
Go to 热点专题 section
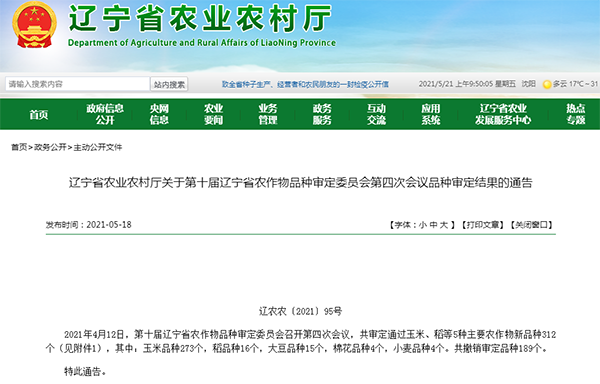pyautogui.click(x=576, y=114)
